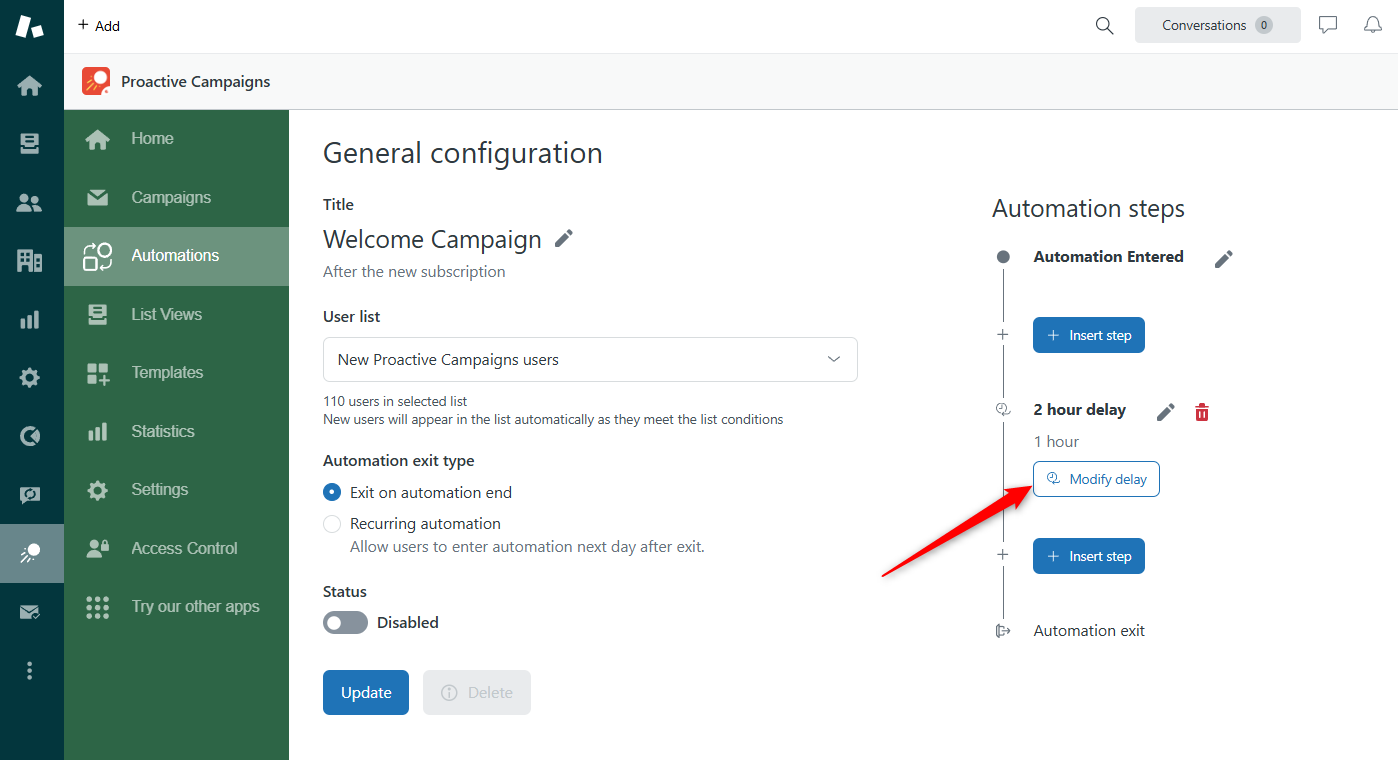Toggle the Status Disabled switch

(x=345, y=623)
